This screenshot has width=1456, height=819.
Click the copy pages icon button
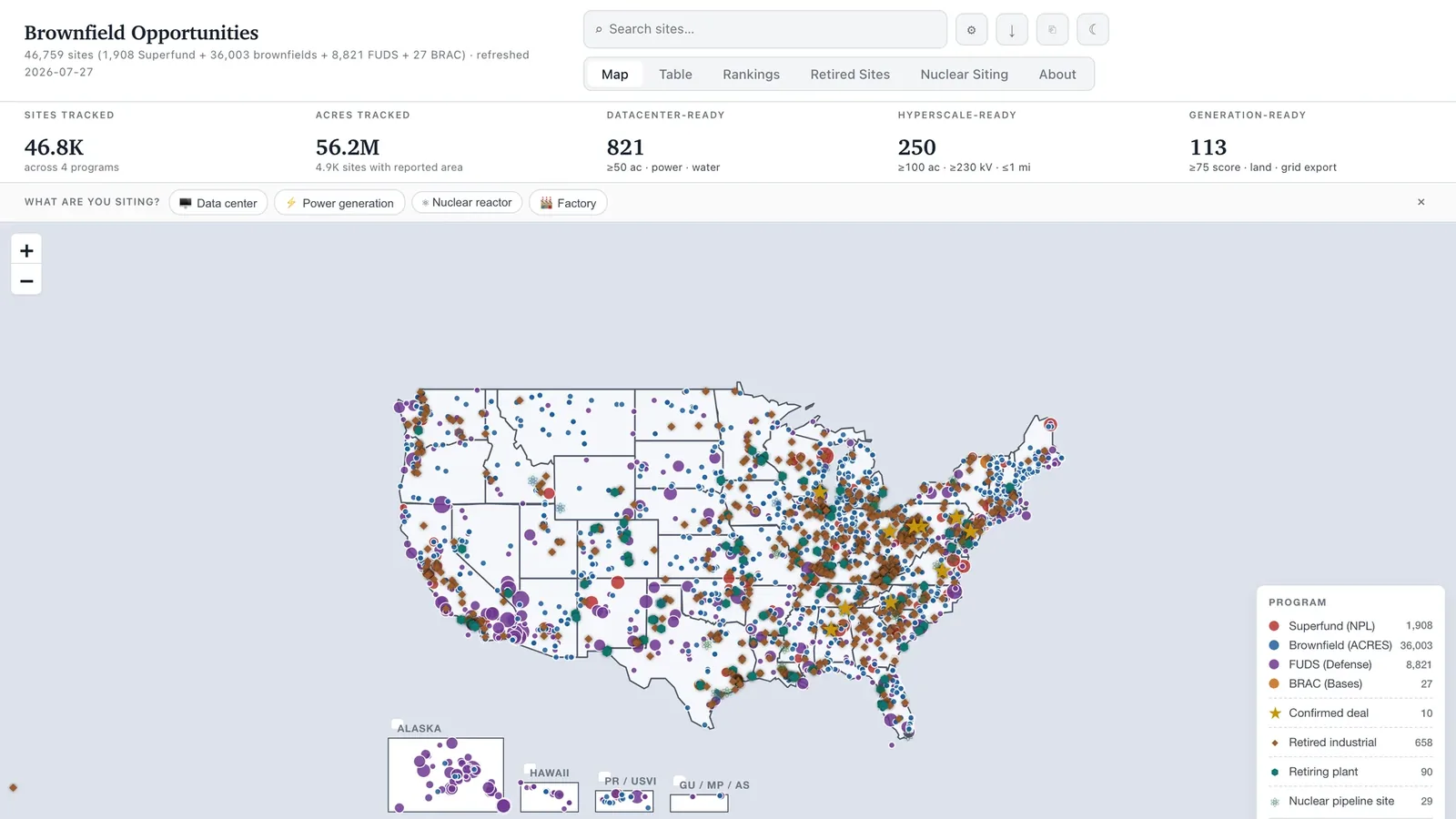pos(1052,30)
